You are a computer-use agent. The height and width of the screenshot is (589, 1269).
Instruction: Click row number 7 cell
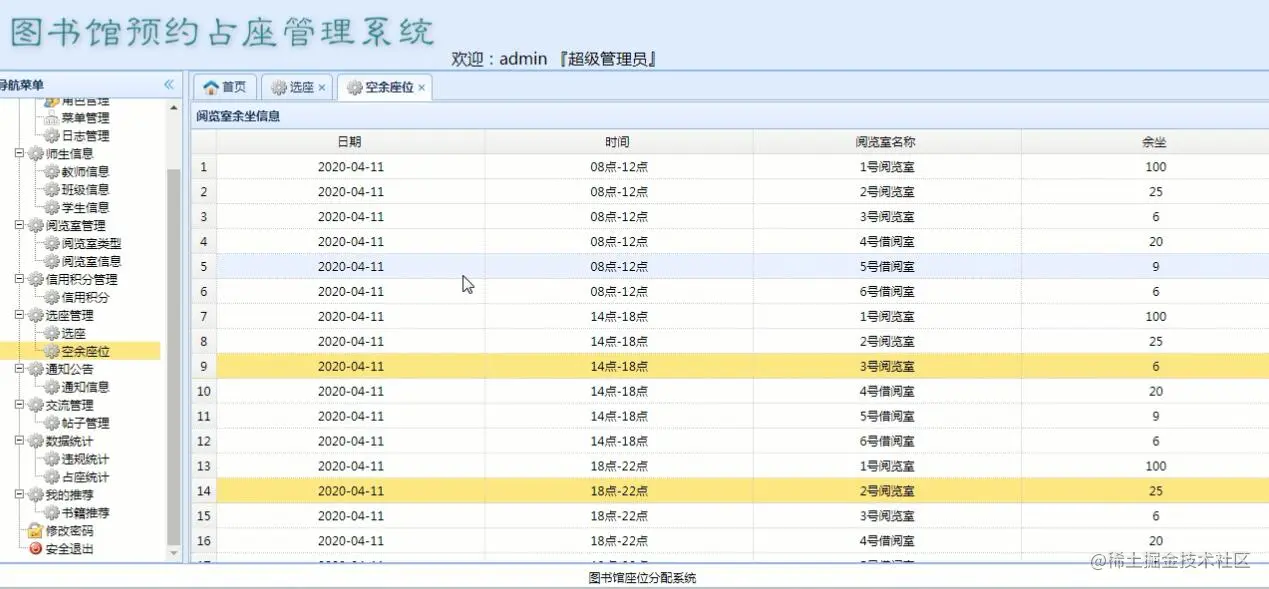tap(204, 317)
